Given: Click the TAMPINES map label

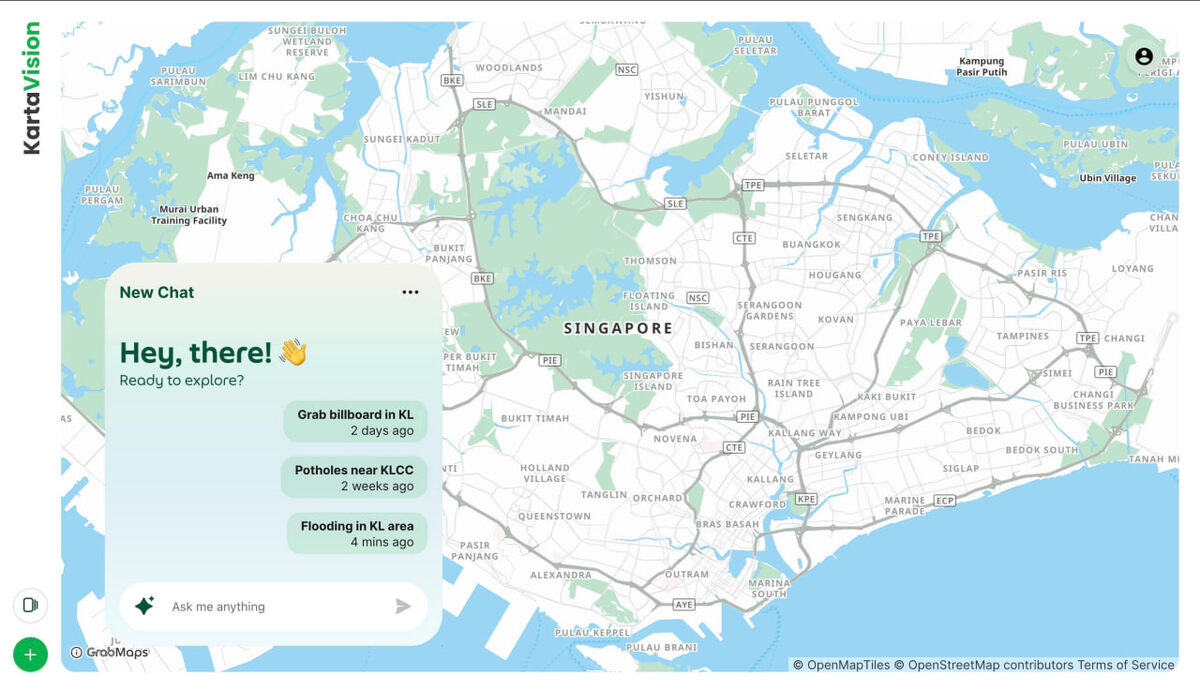Looking at the screenshot, I should pyautogui.click(x=1023, y=336).
